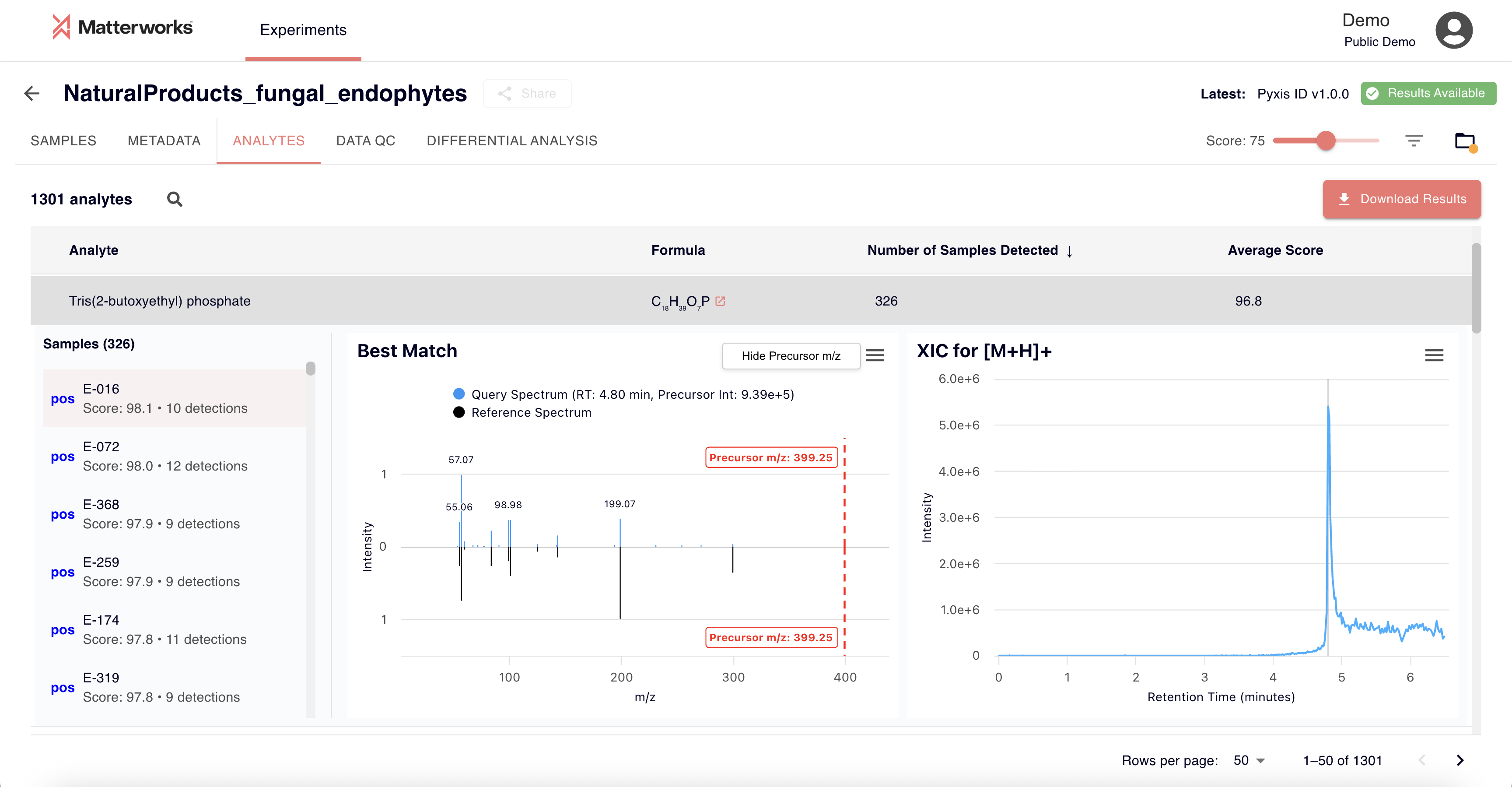Open the DIFFERENTIAL ANALYSIS tab
The image size is (1512, 787).
pyautogui.click(x=512, y=141)
